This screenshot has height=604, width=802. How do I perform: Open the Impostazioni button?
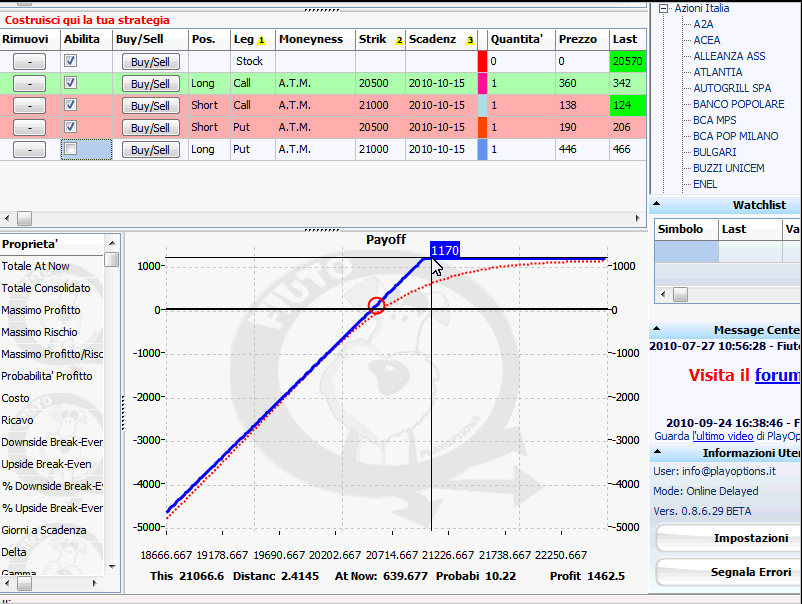[729, 538]
